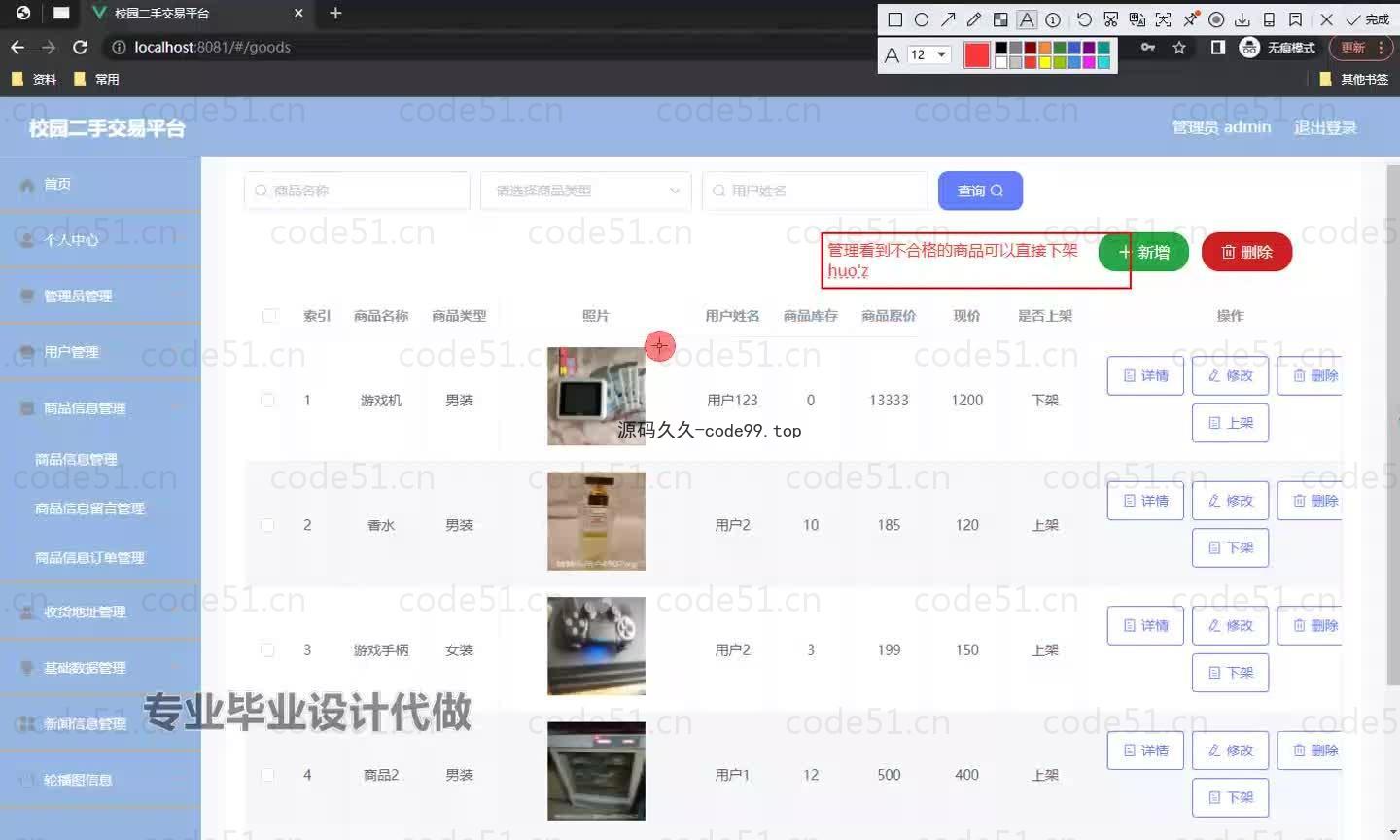Select the text annotation tool
The height and width of the screenshot is (840, 1400).
pyautogui.click(x=1027, y=19)
